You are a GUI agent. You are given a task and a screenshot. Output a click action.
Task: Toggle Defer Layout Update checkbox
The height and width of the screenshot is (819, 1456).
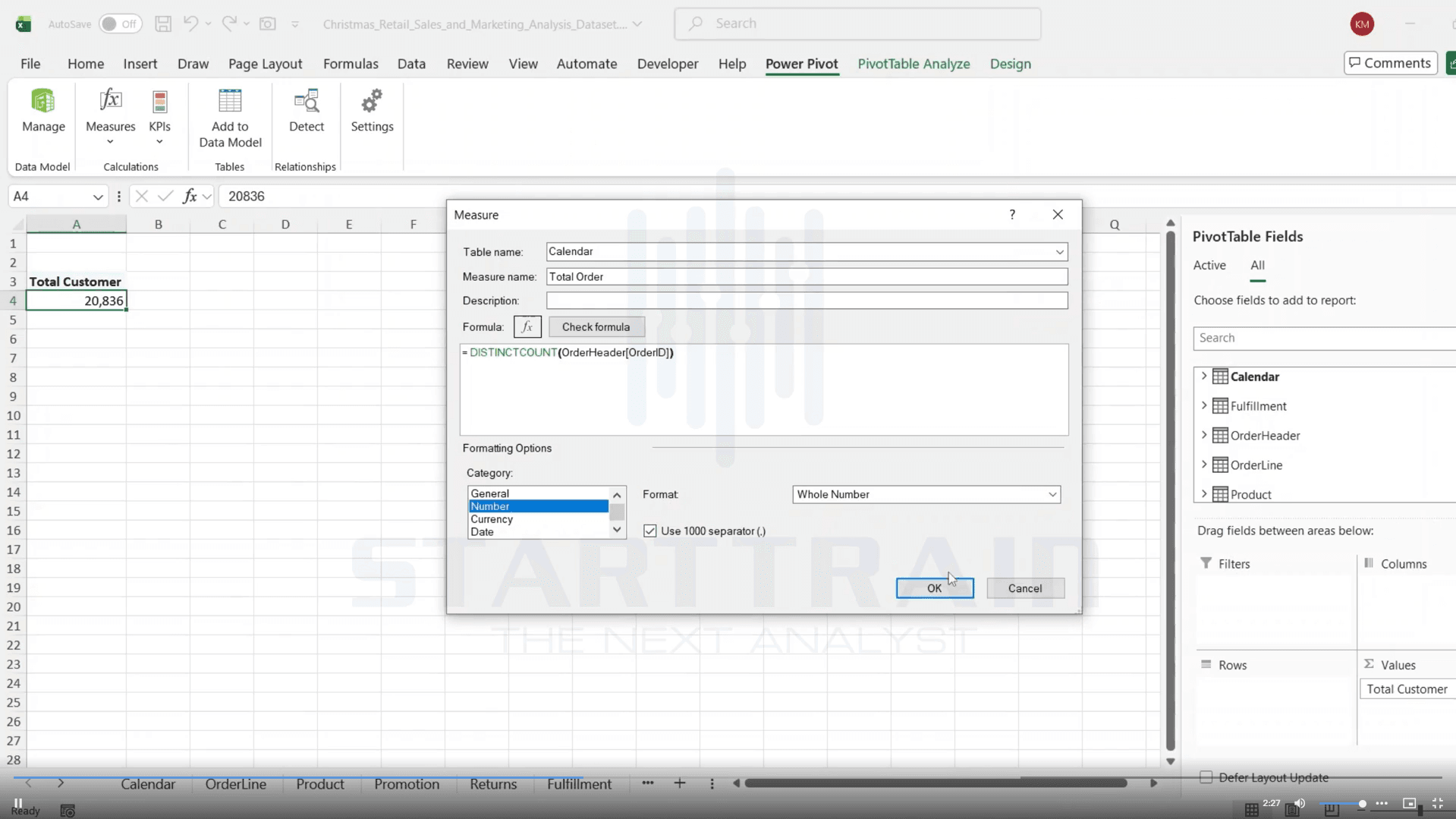tap(1206, 777)
